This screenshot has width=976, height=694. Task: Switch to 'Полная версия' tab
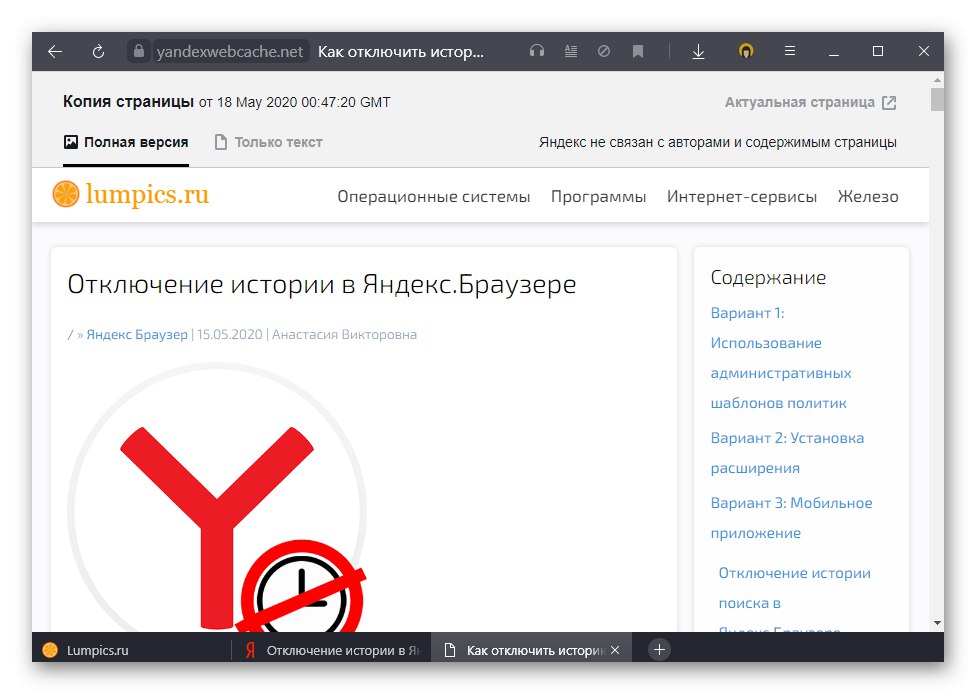pyautogui.click(x=126, y=143)
